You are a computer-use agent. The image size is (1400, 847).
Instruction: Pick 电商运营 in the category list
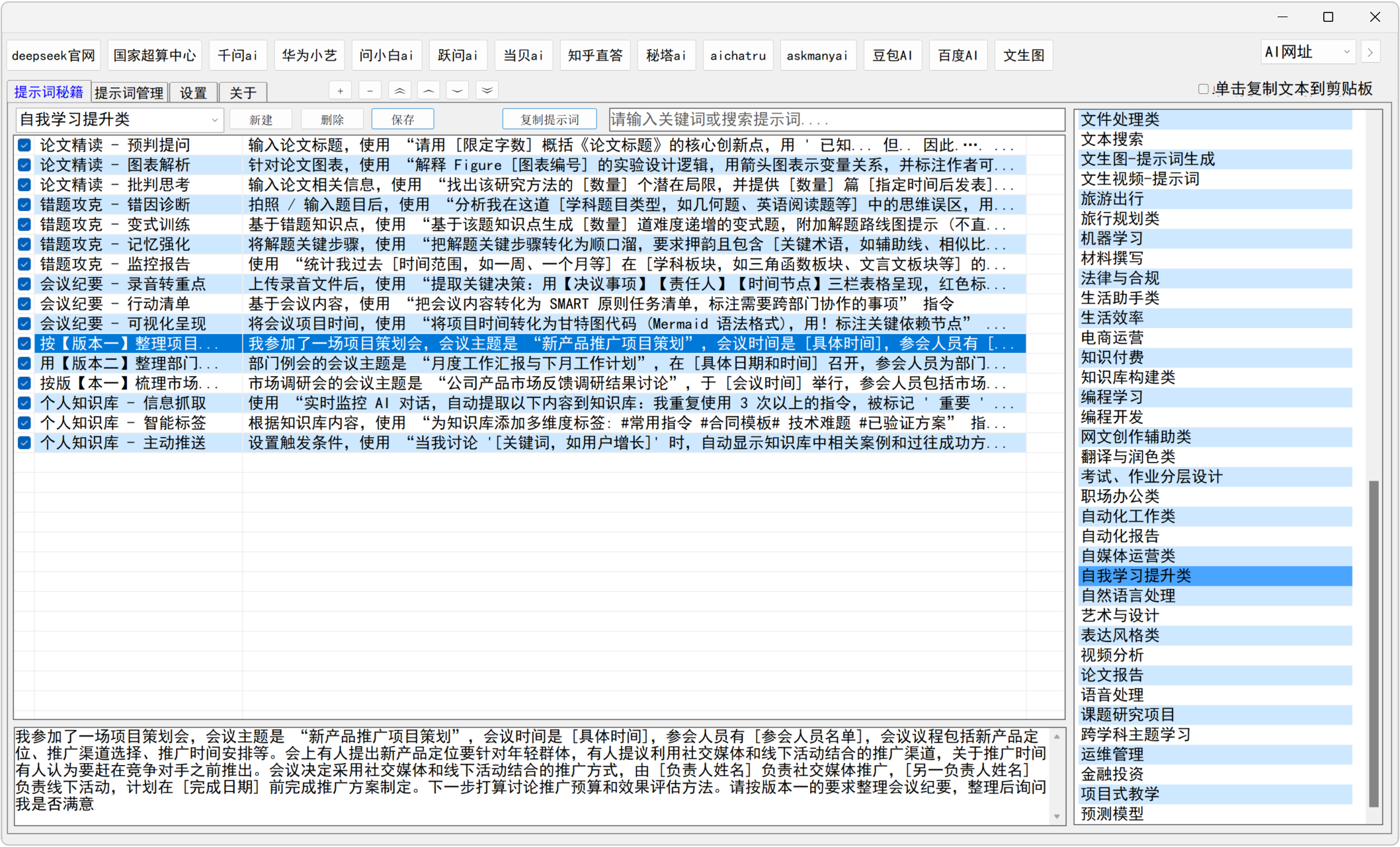[1215, 338]
